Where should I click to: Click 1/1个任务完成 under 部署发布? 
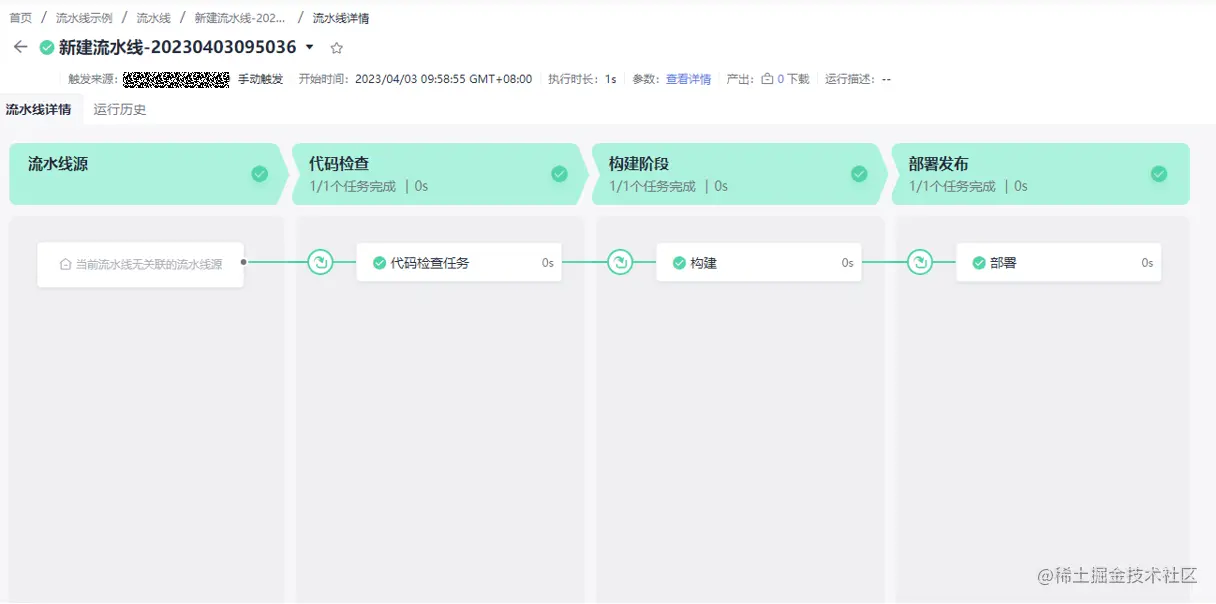click(x=952, y=186)
